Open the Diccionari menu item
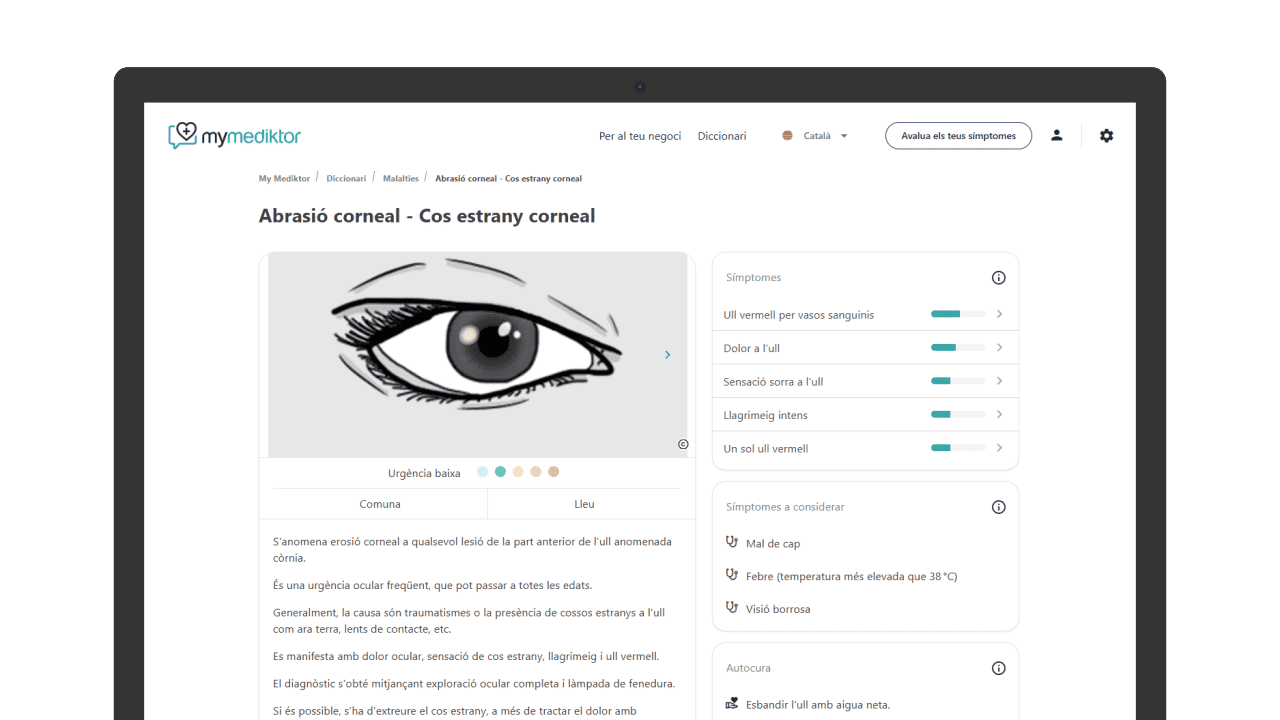The width and height of the screenshot is (1280, 720). (x=722, y=136)
